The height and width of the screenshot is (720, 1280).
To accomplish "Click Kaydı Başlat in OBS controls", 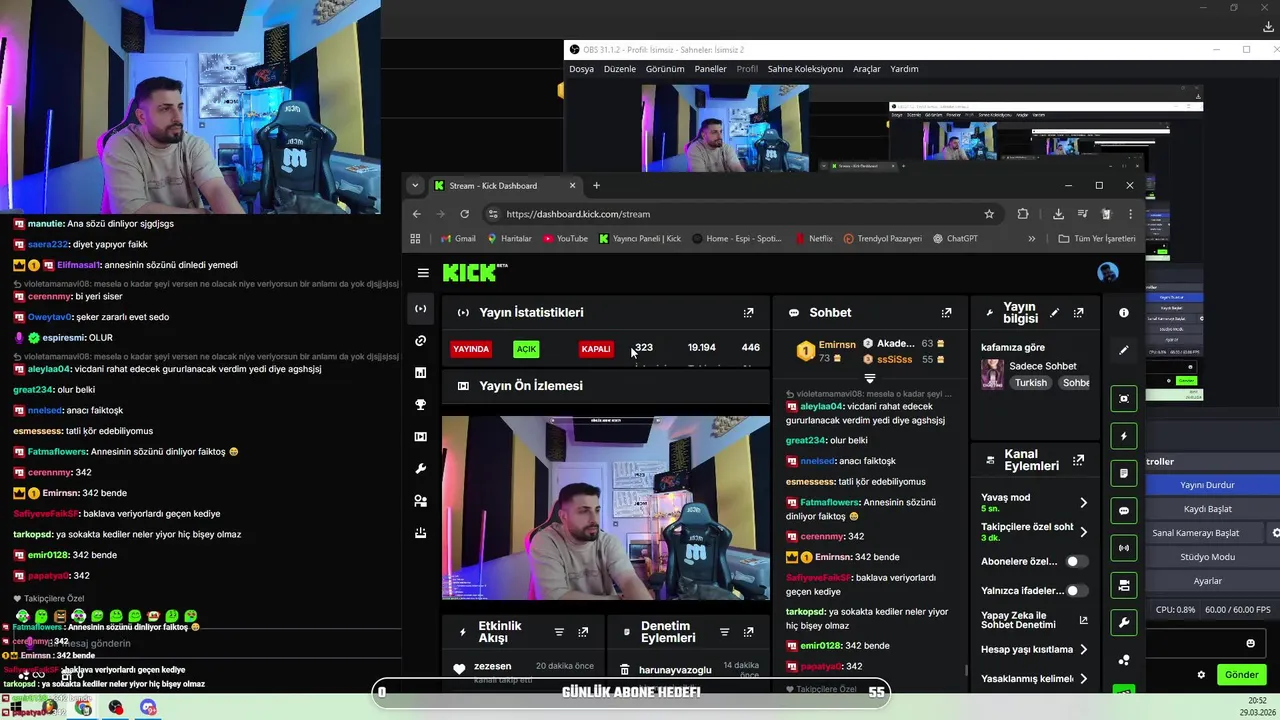I will click(x=1207, y=509).
